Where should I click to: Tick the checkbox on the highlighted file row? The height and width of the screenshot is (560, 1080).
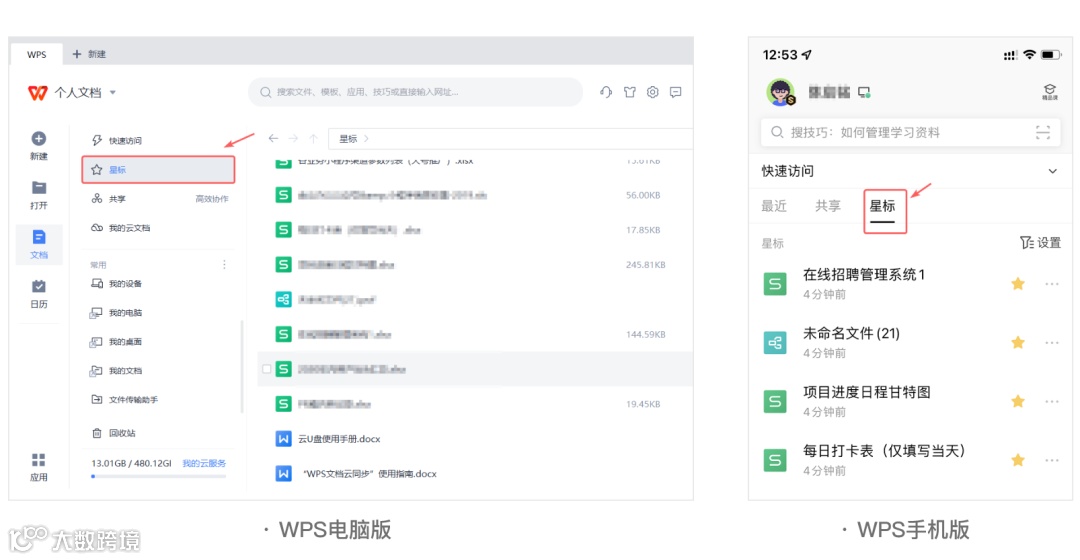(267, 369)
